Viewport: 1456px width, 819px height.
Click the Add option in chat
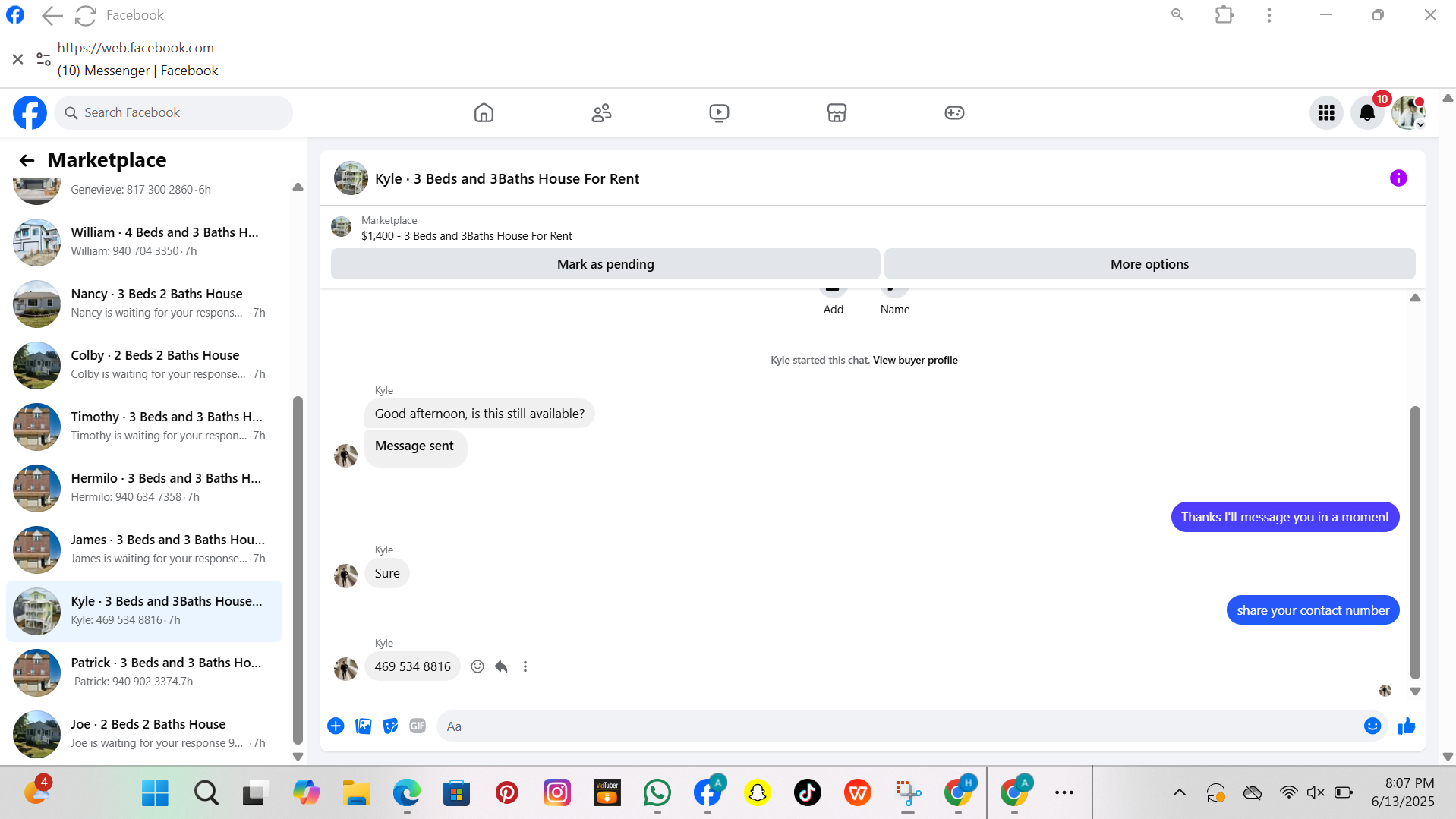pyautogui.click(x=833, y=301)
